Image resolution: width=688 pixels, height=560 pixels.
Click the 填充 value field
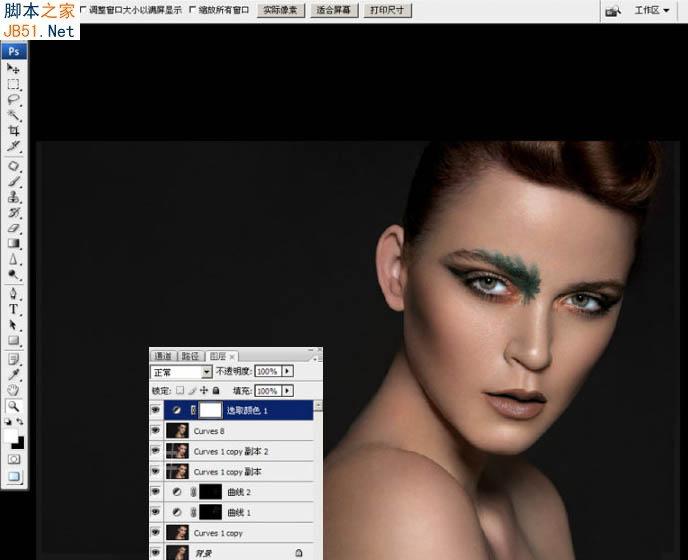[268, 391]
